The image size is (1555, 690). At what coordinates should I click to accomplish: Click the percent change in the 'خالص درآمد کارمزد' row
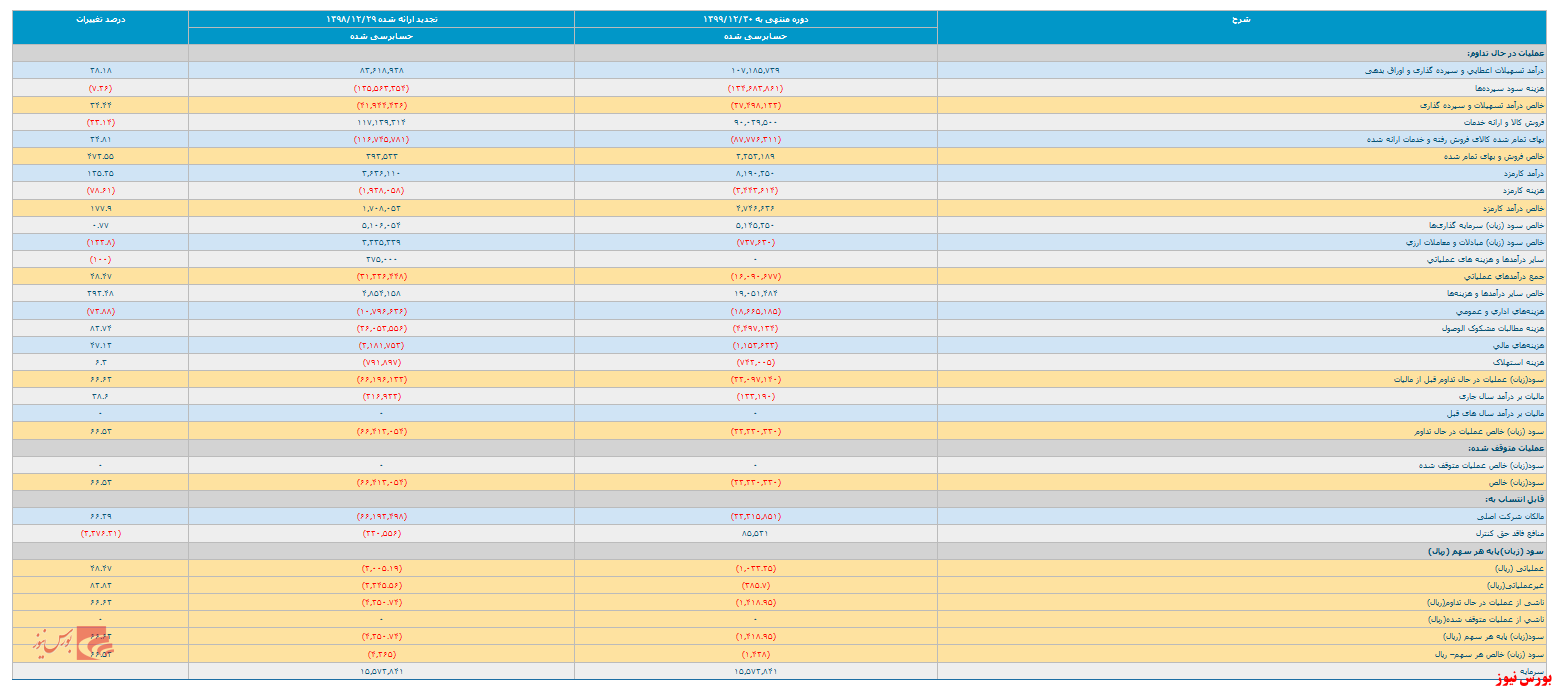pos(100,208)
